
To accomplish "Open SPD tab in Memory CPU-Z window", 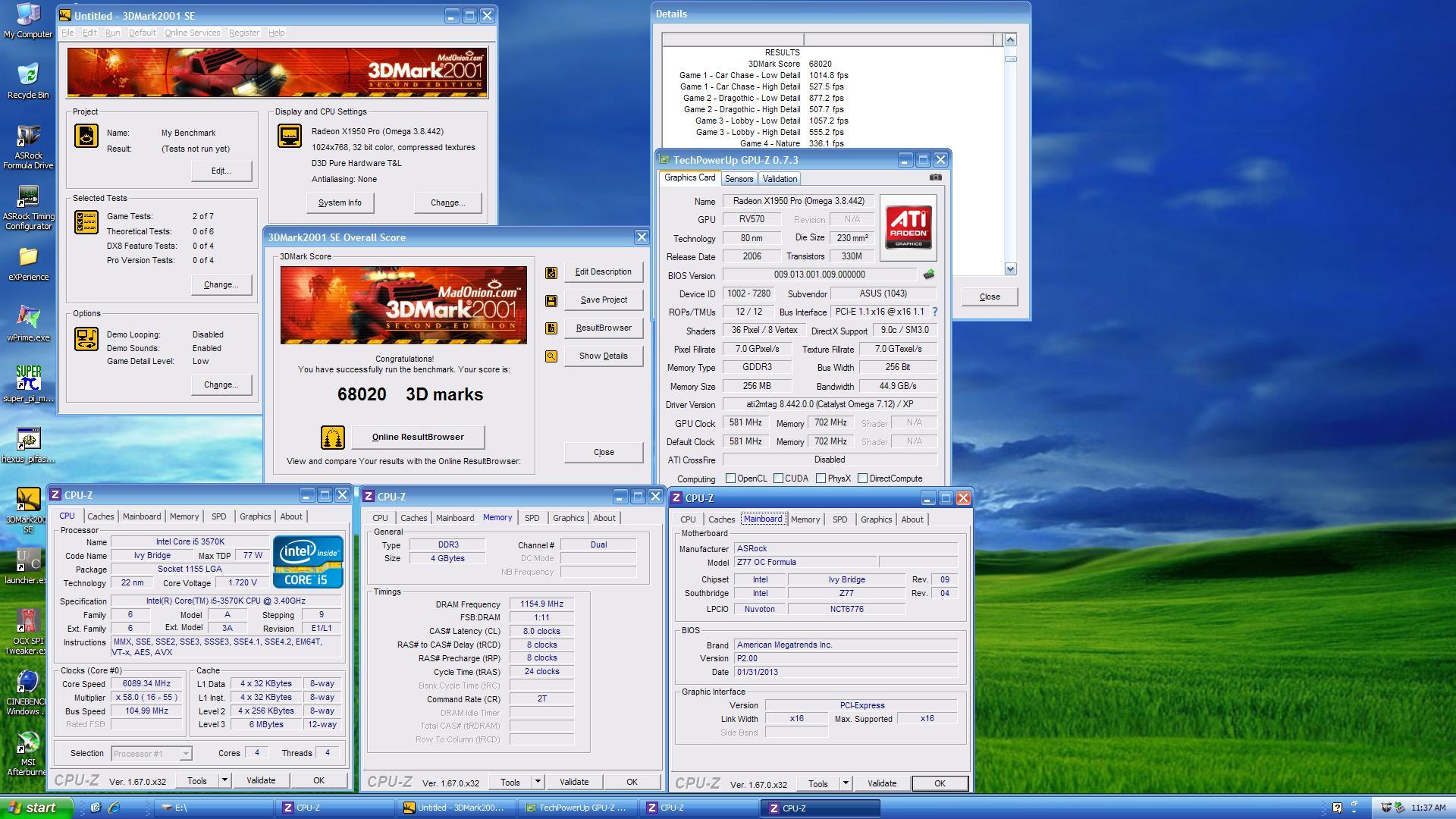I will point(532,518).
